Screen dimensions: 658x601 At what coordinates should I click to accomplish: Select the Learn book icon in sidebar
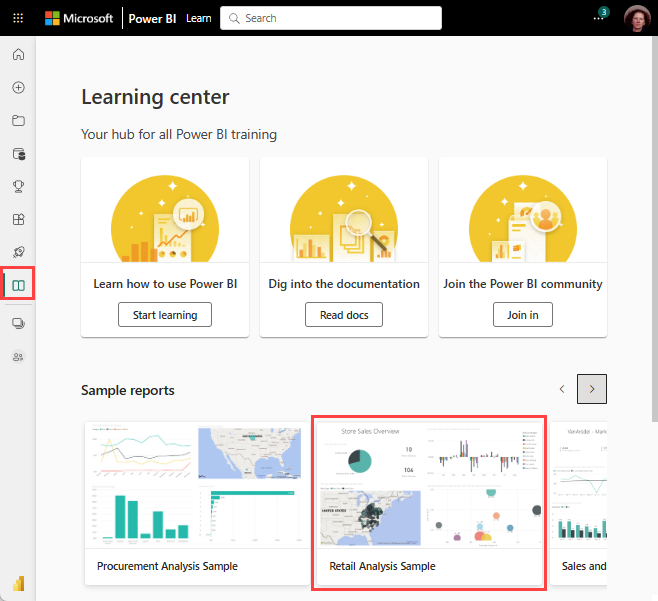(x=18, y=285)
